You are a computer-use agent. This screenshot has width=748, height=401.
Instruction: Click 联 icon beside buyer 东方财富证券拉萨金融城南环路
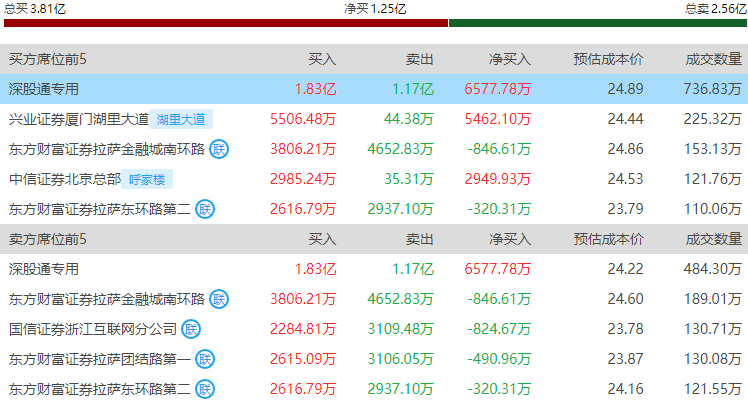(219, 149)
